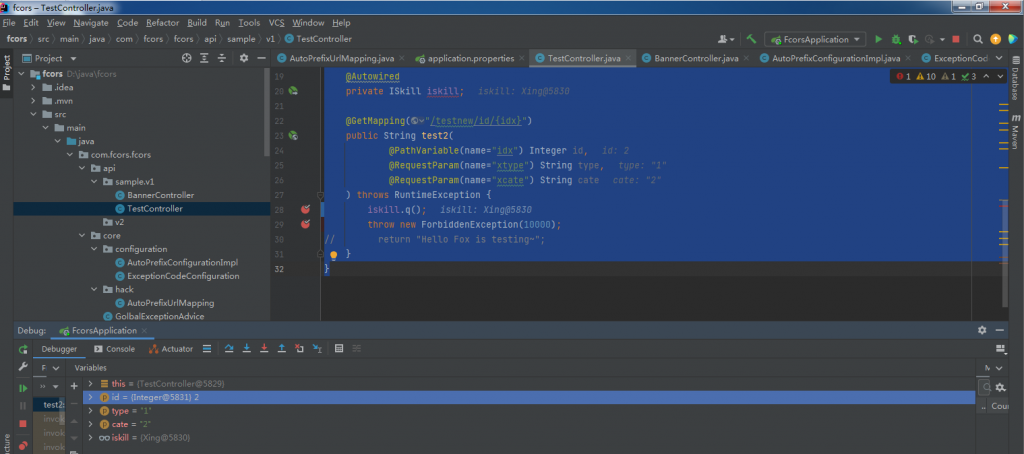Viewport: 1024px width, 454px height.
Task: Open the Navigate menu
Action: point(91,22)
